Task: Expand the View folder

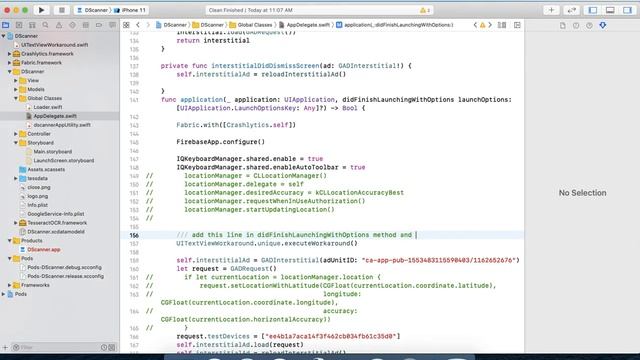Action: click(16, 81)
